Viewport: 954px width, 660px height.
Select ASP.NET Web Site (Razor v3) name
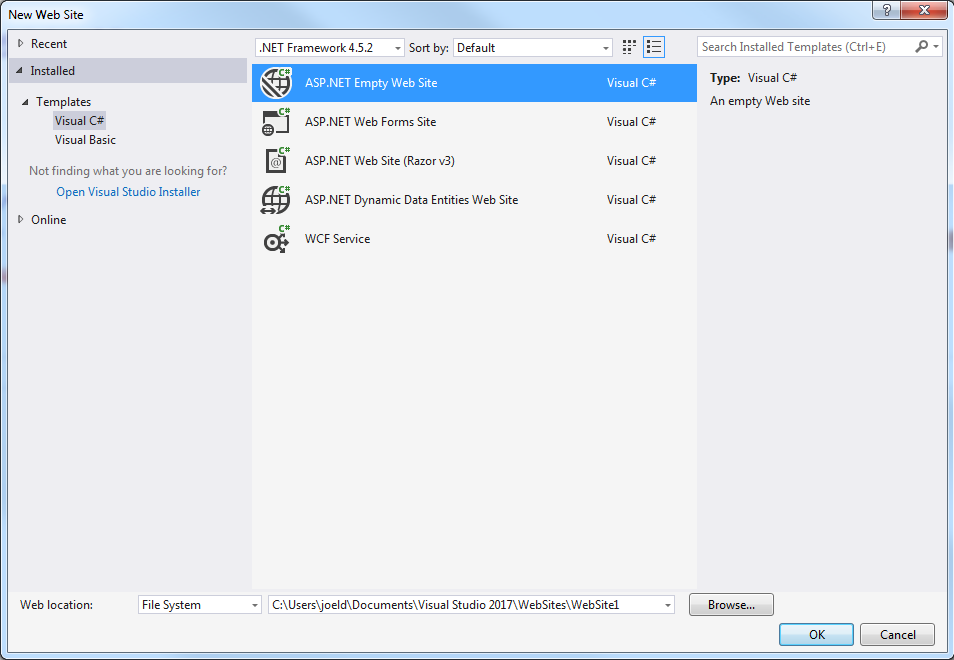[380, 161]
